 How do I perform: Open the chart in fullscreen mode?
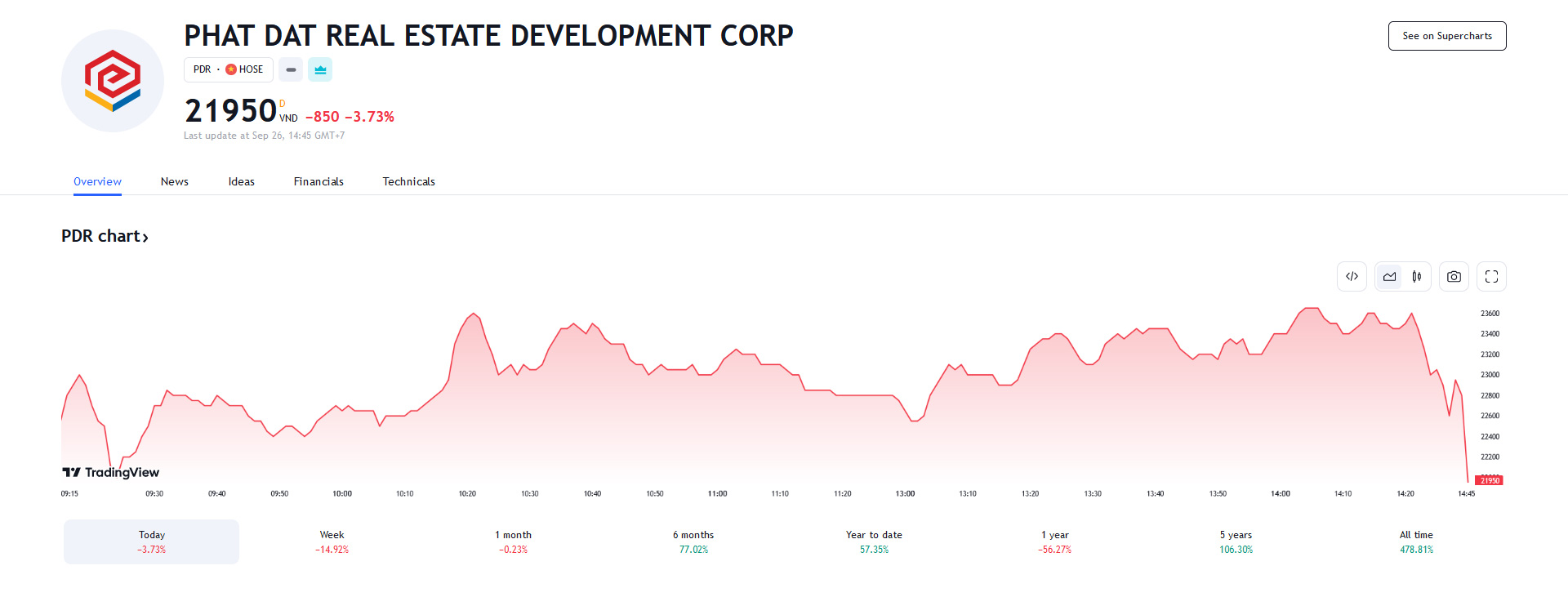click(x=1491, y=277)
